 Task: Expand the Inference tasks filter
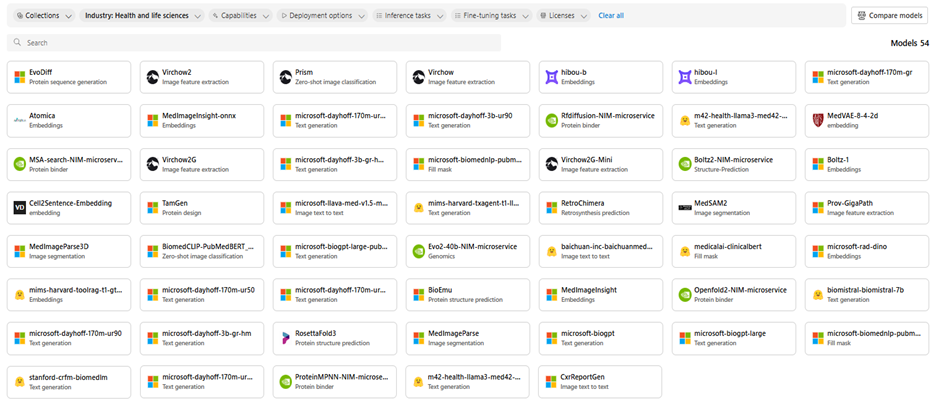click(410, 16)
